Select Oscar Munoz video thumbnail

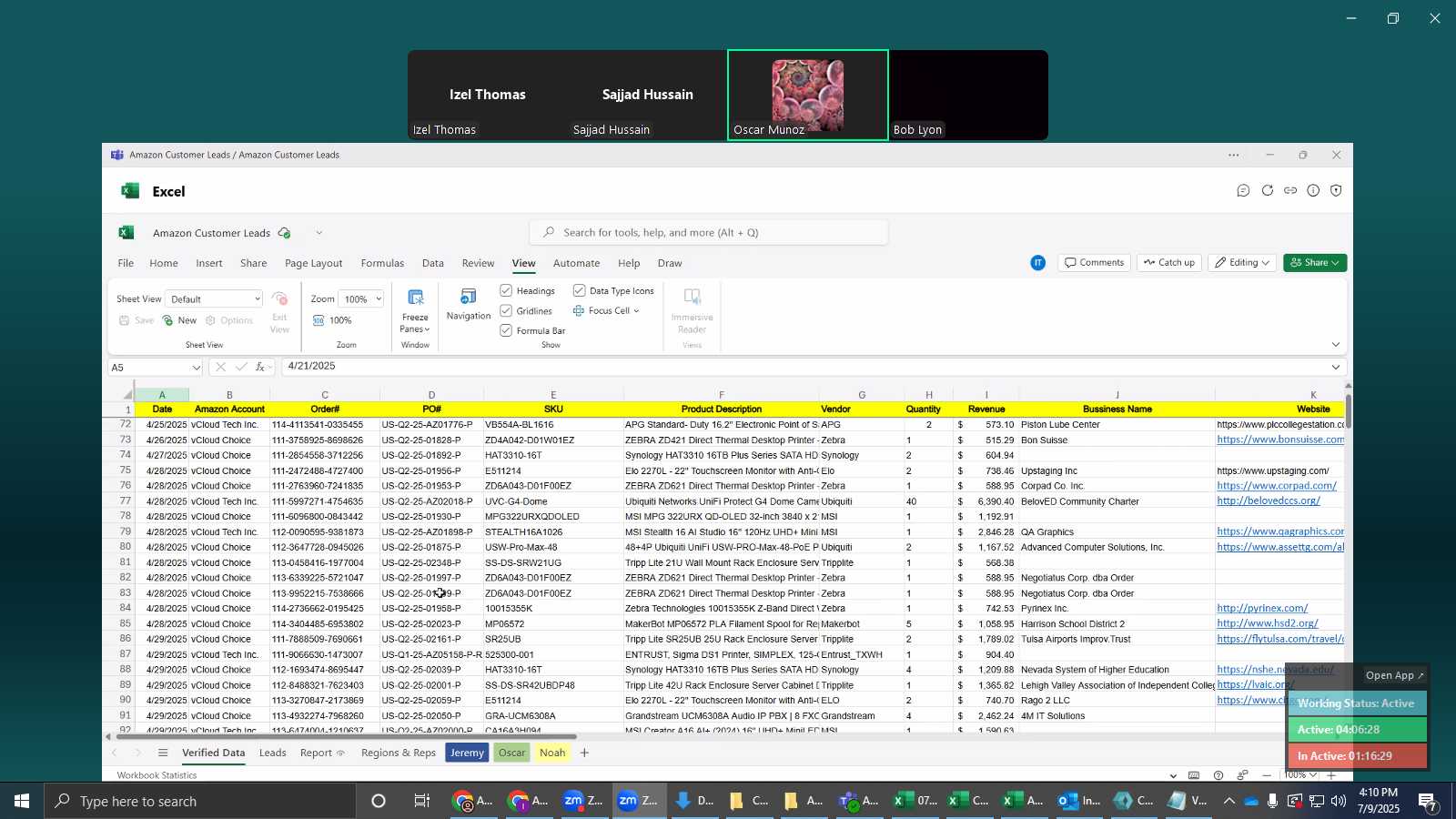pyautogui.click(x=808, y=95)
